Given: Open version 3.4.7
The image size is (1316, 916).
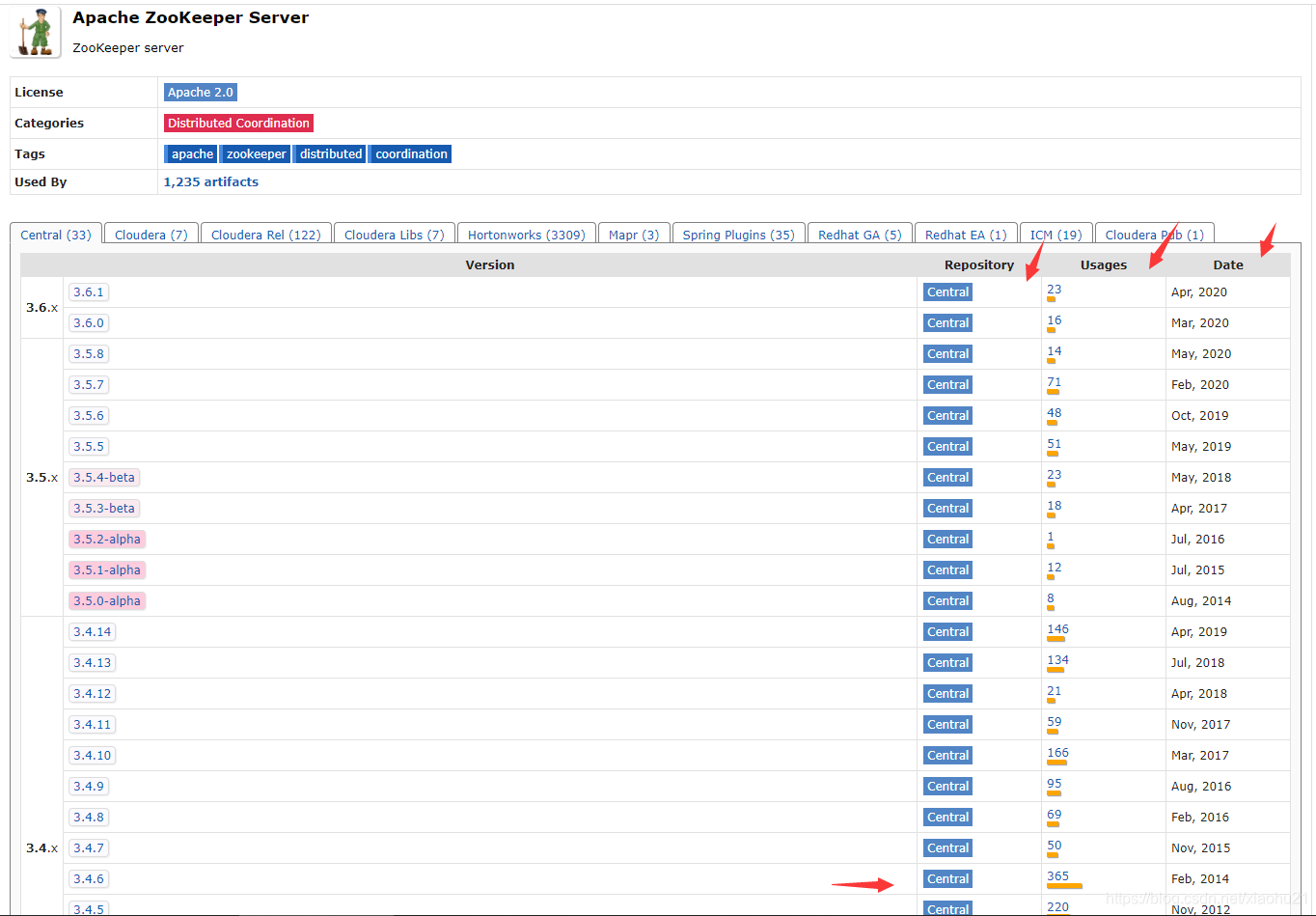Looking at the screenshot, I should click(88, 847).
